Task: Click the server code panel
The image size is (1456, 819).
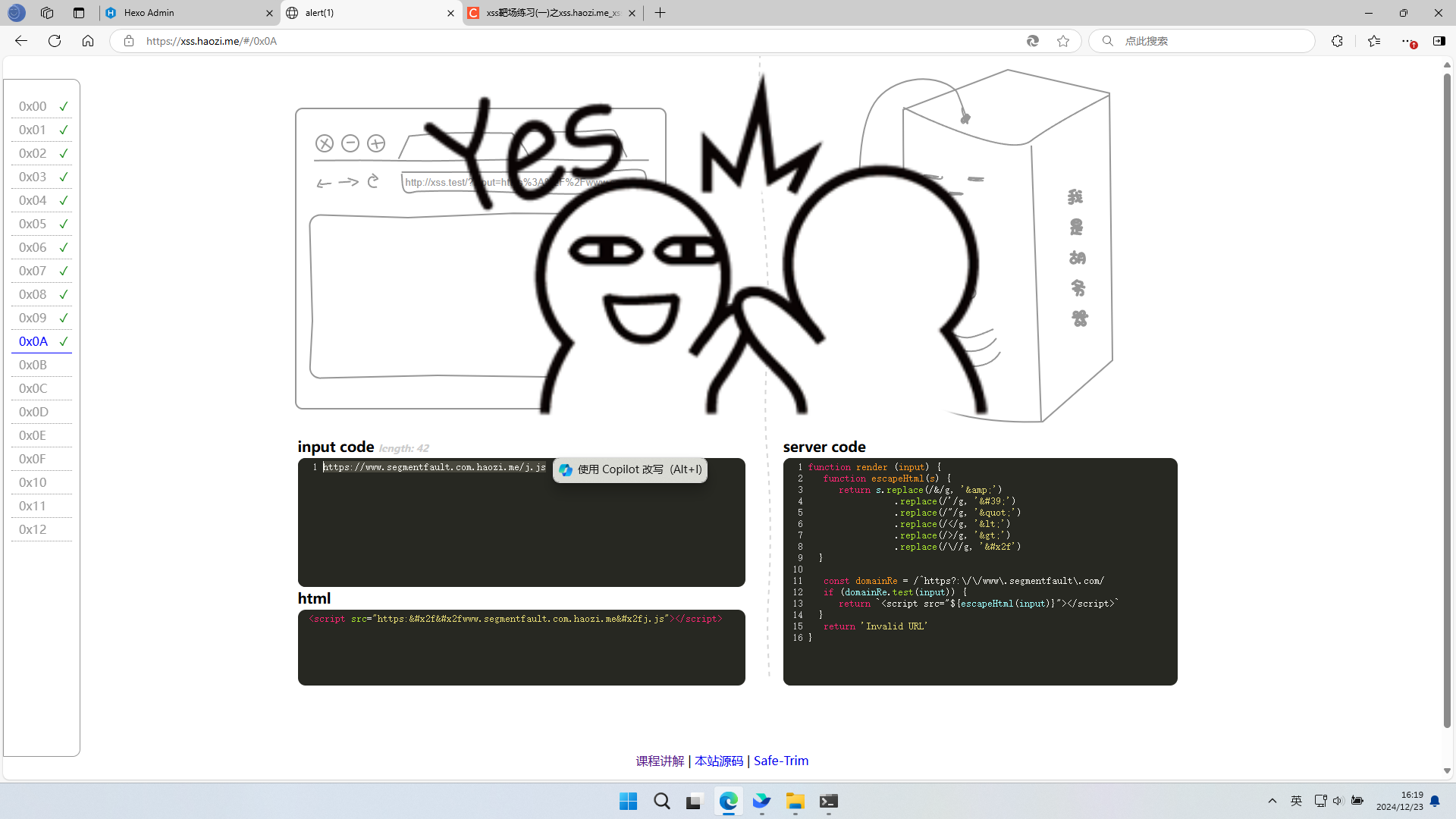Action: (981, 572)
